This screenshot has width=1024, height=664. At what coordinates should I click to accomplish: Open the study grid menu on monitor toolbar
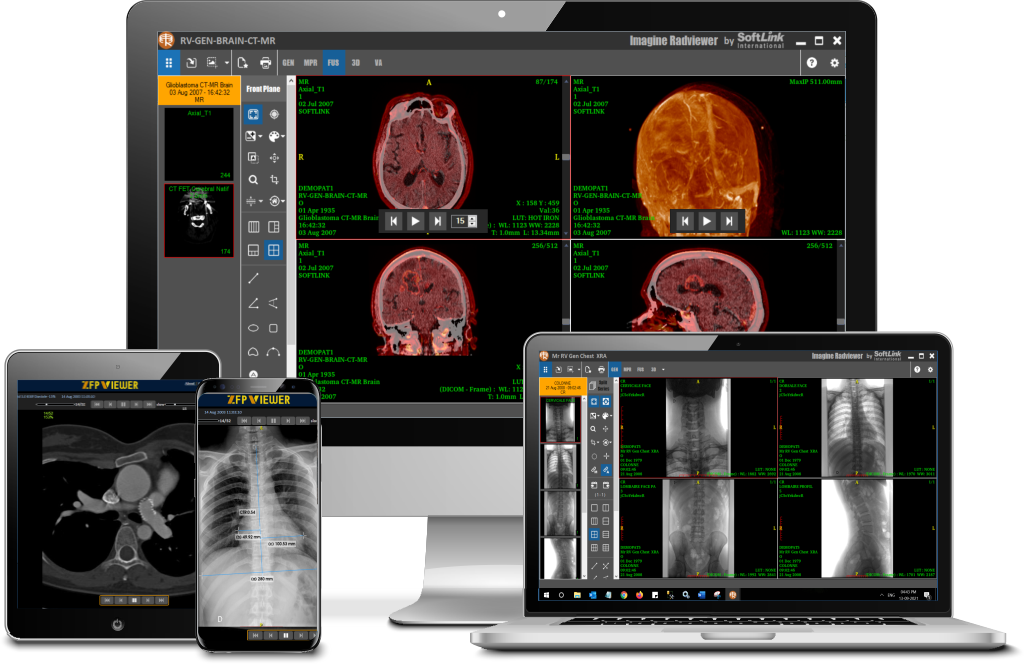click(x=168, y=63)
